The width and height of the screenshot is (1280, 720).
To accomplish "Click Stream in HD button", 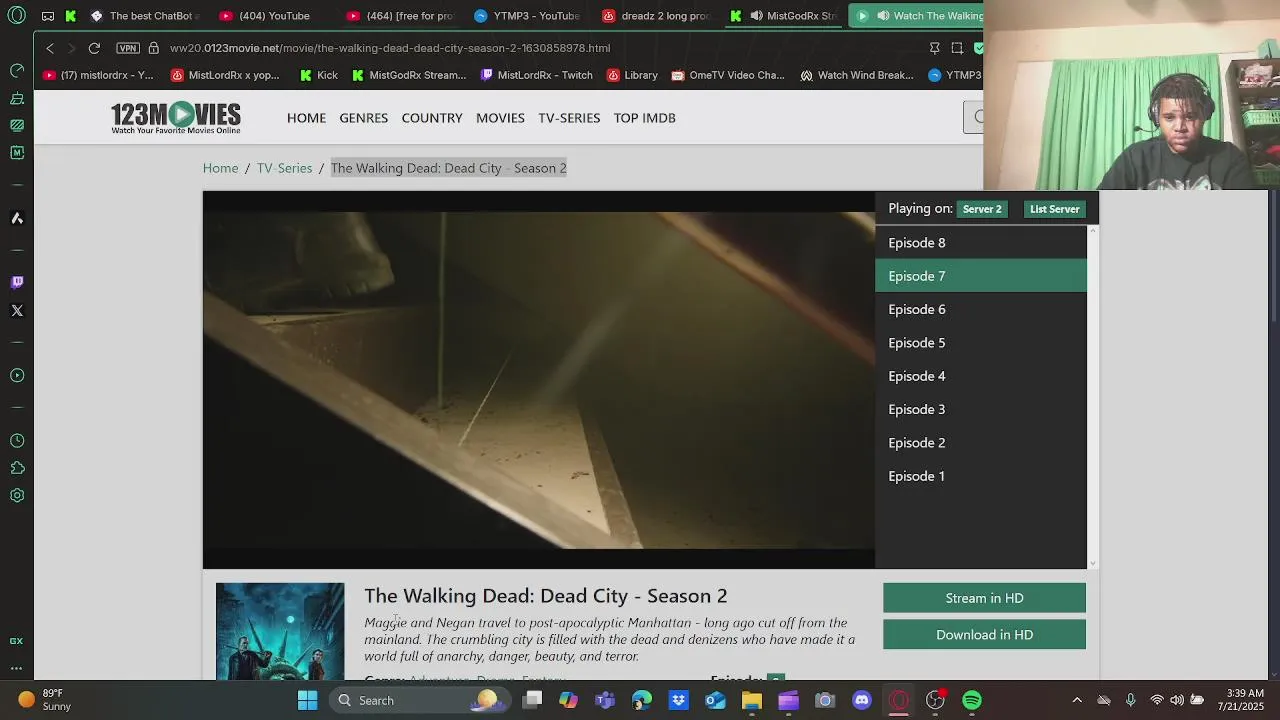I will pyautogui.click(x=984, y=598).
